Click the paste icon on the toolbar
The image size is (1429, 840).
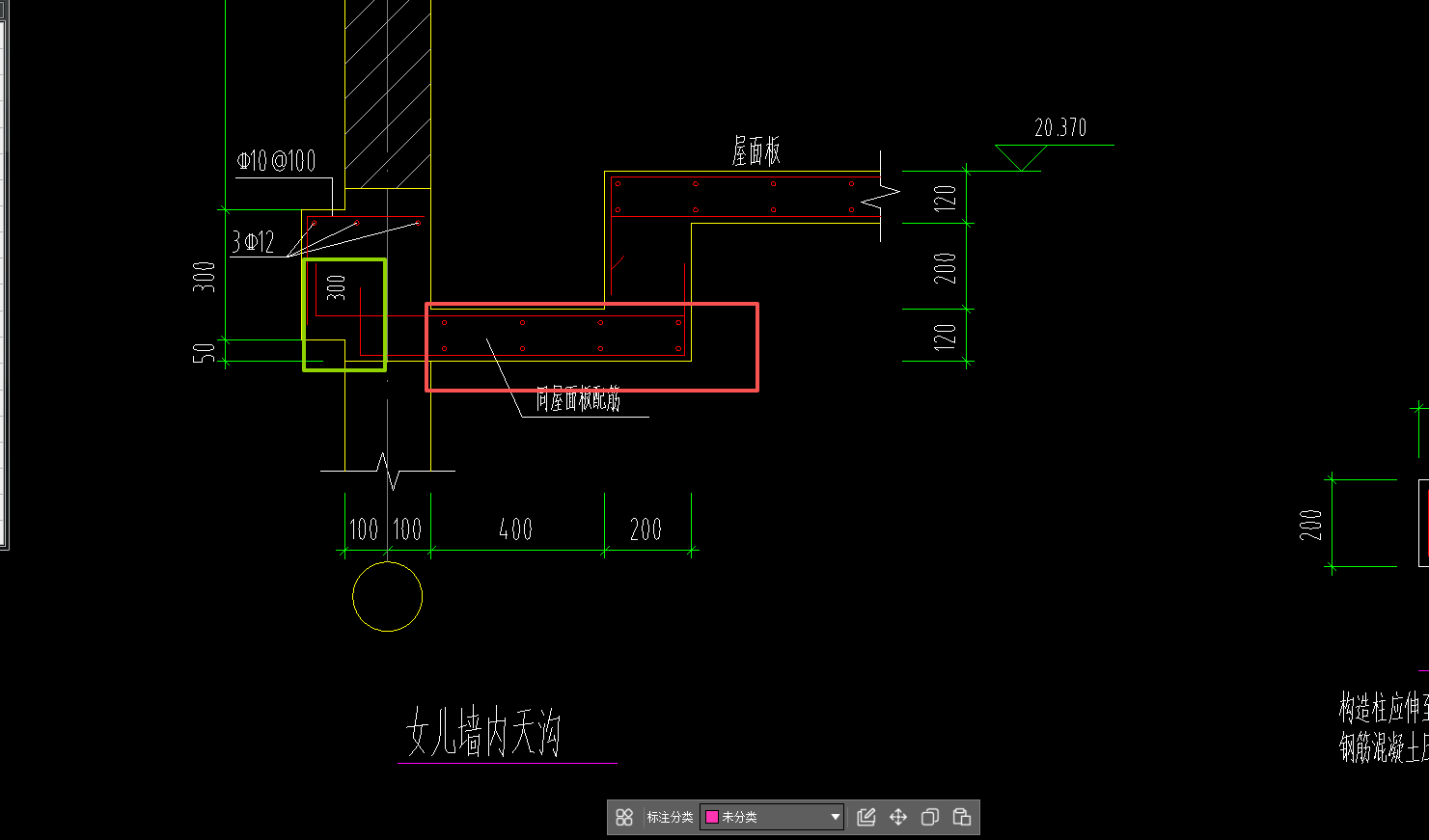click(x=960, y=817)
